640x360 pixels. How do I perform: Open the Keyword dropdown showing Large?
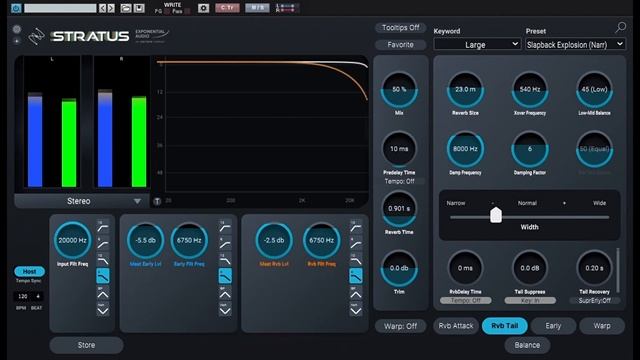point(477,44)
